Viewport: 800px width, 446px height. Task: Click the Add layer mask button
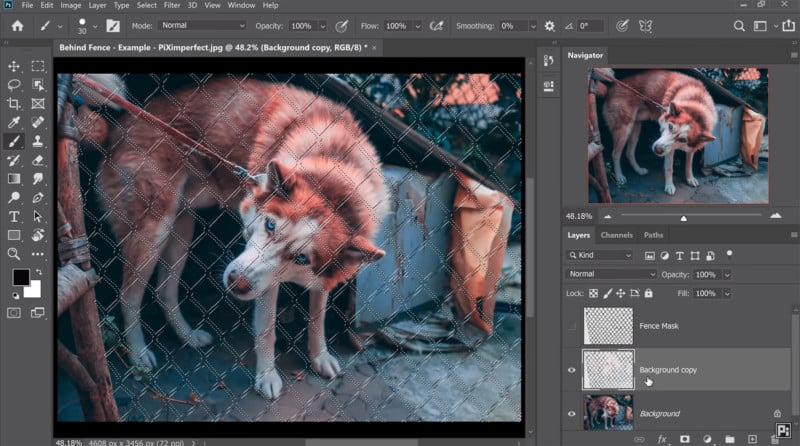(685, 439)
